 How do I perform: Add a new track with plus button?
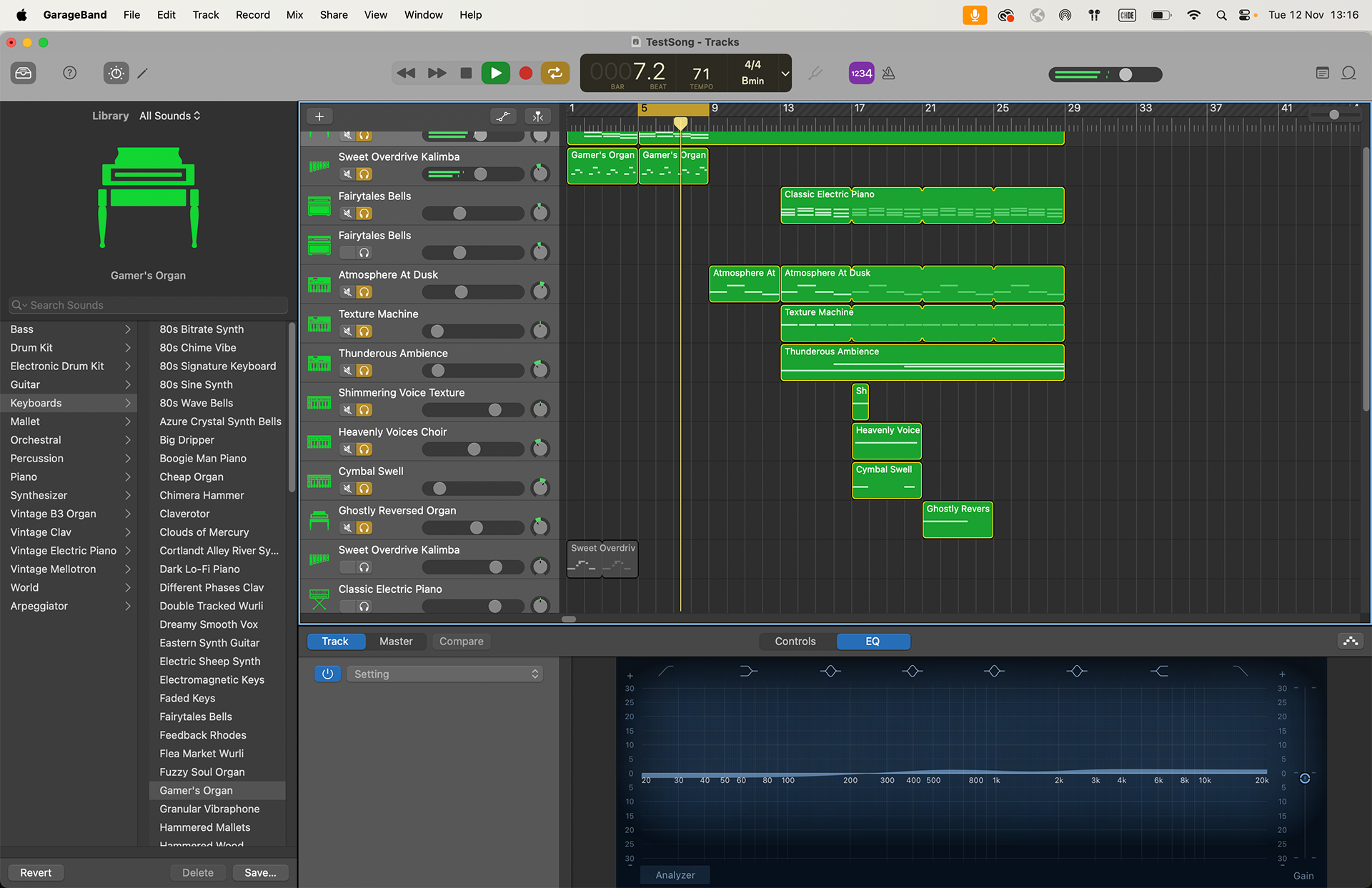coord(319,116)
